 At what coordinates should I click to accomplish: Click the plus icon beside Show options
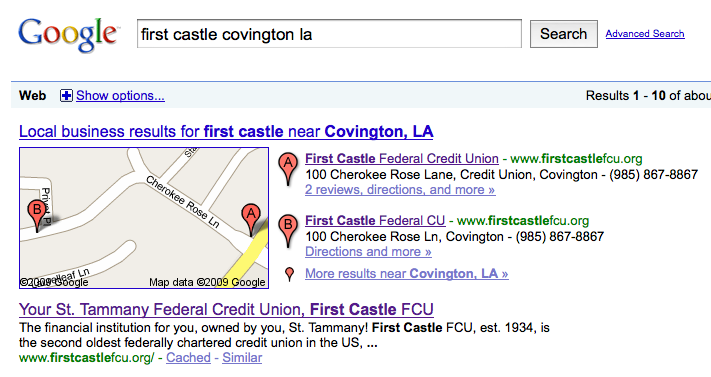[x=66, y=96]
